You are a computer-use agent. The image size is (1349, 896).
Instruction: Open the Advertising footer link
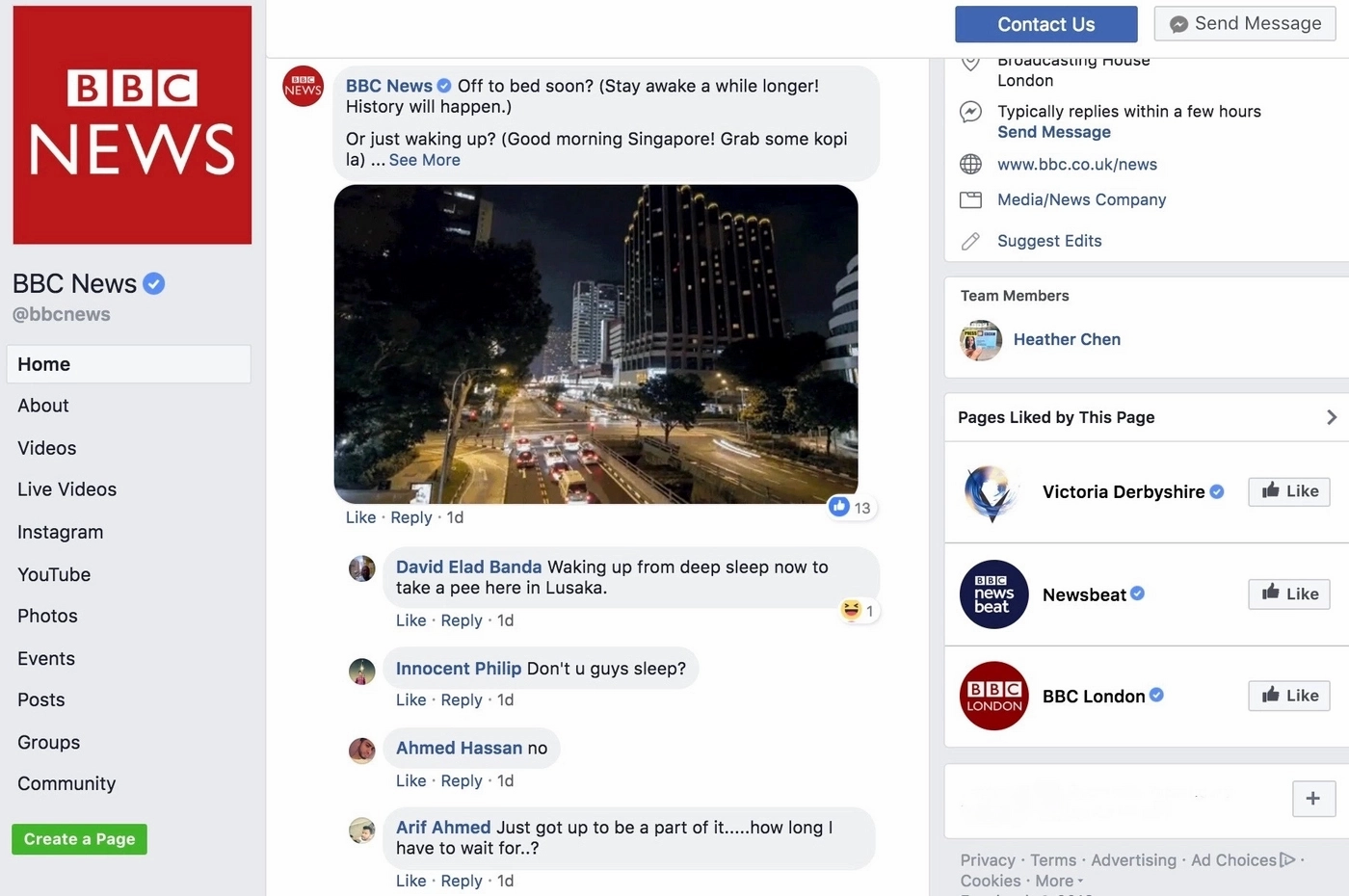1133,859
